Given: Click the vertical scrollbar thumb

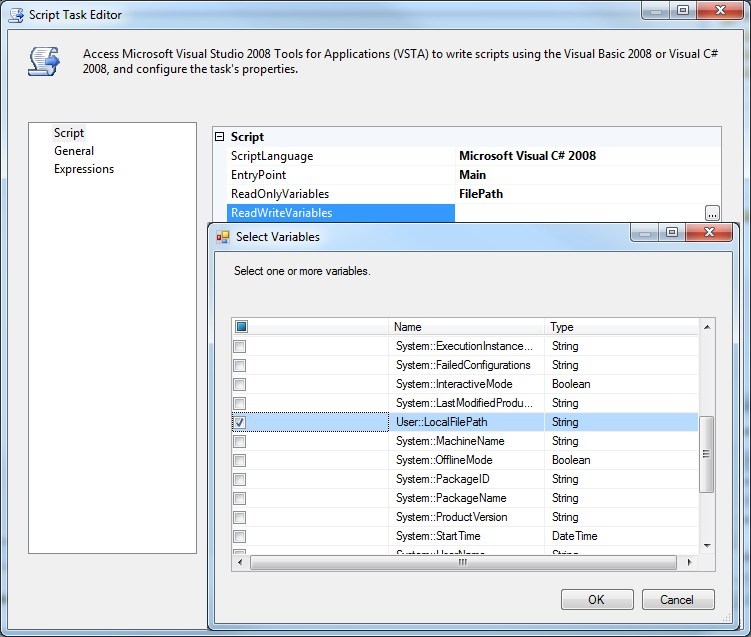Looking at the screenshot, I should [706, 454].
